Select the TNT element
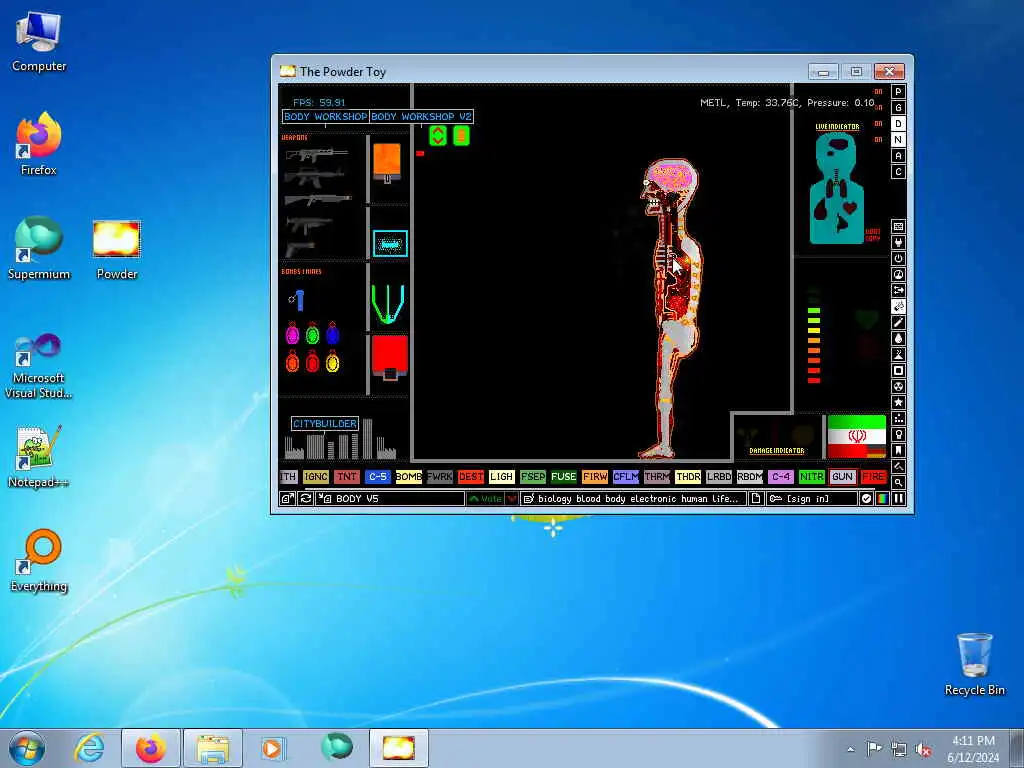 click(346, 477)
